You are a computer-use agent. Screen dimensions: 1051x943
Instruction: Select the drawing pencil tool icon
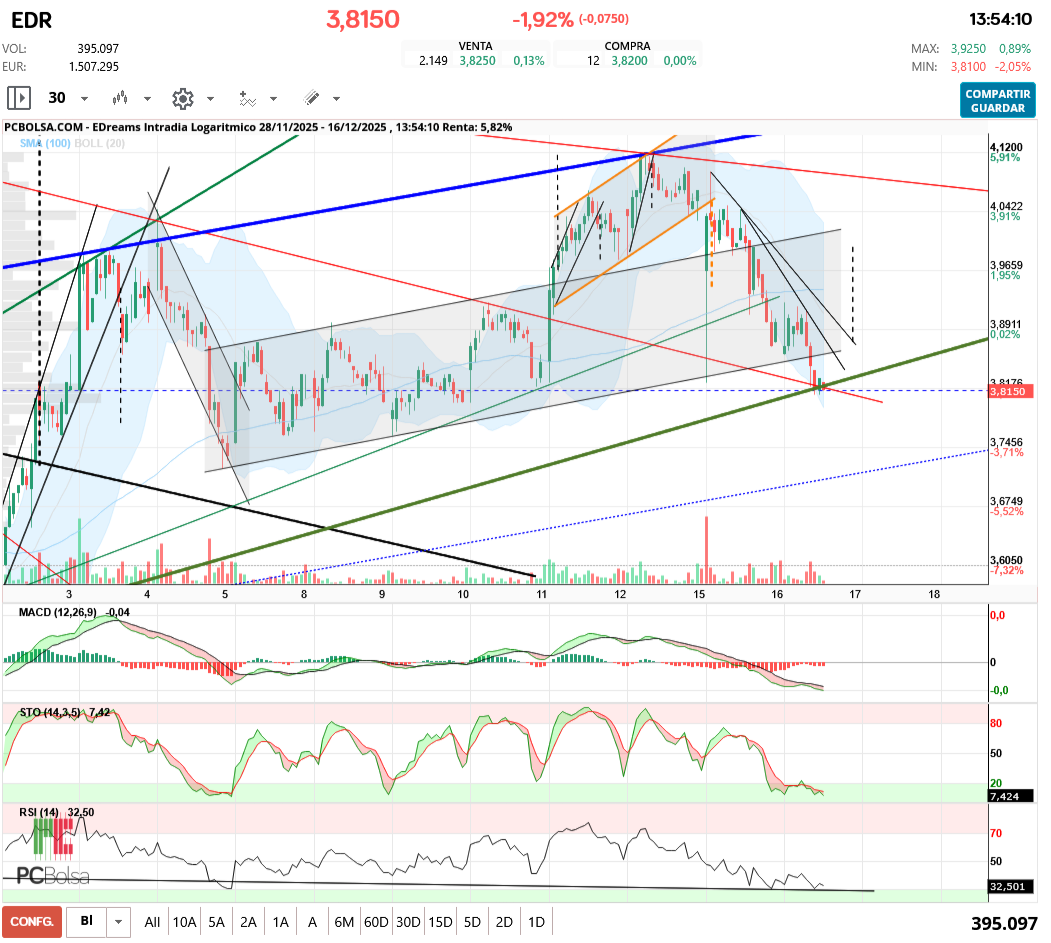coord(311,99)
